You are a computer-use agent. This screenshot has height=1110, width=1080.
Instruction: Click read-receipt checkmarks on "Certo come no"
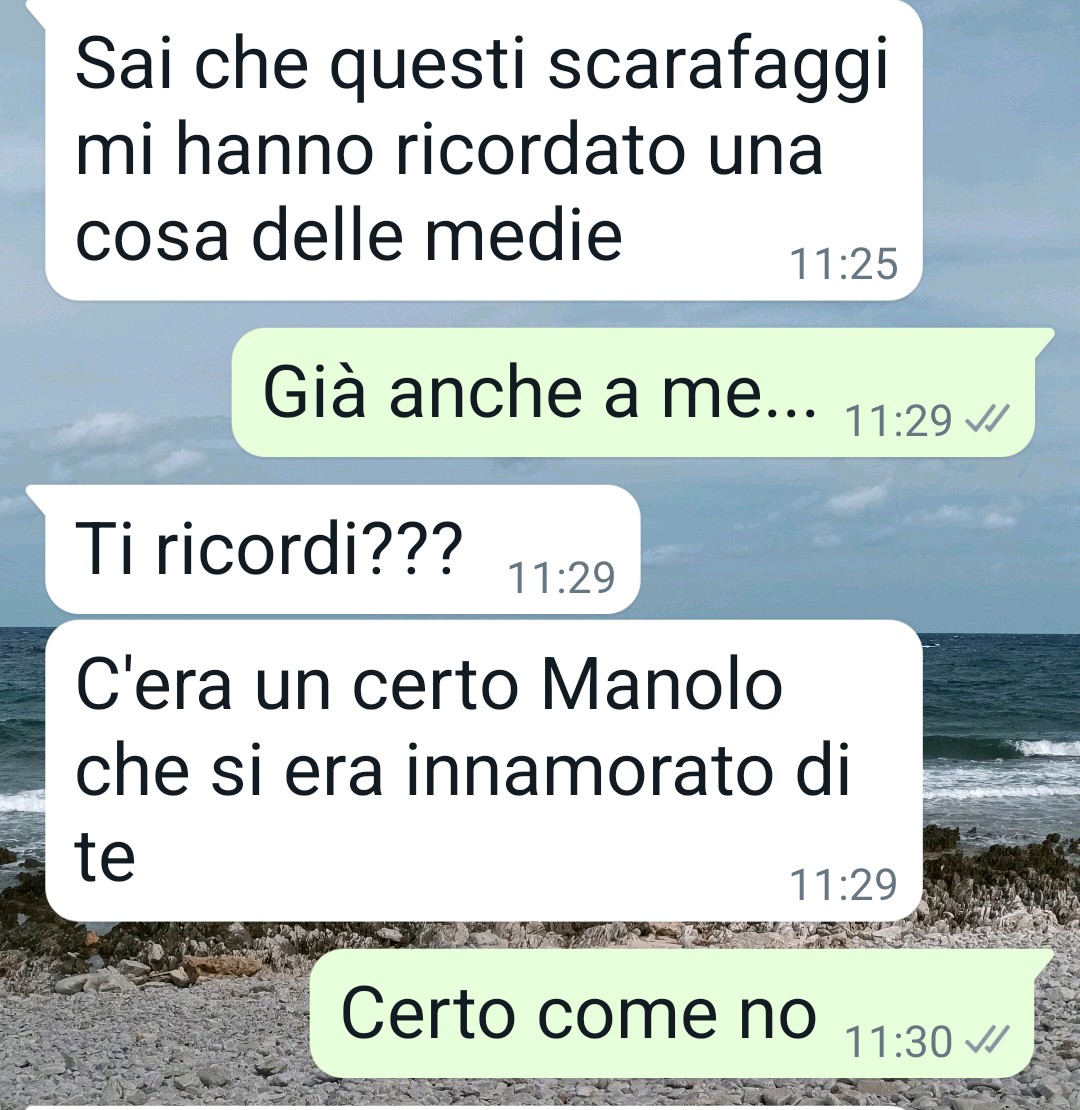tap(987, 1041)
